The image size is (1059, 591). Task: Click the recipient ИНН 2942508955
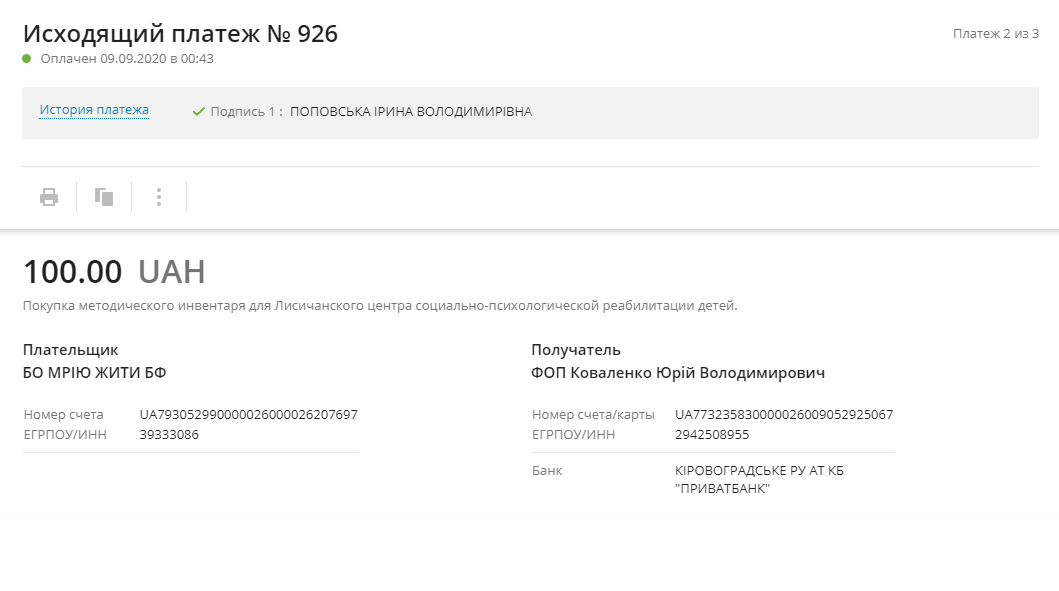click(x=712, y=434)
